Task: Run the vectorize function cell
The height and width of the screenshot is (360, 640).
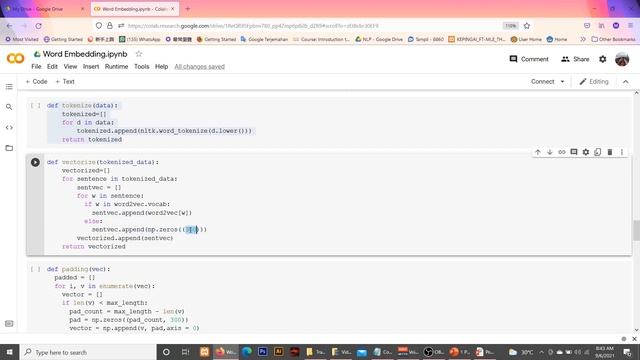Action: coord(36,162)
